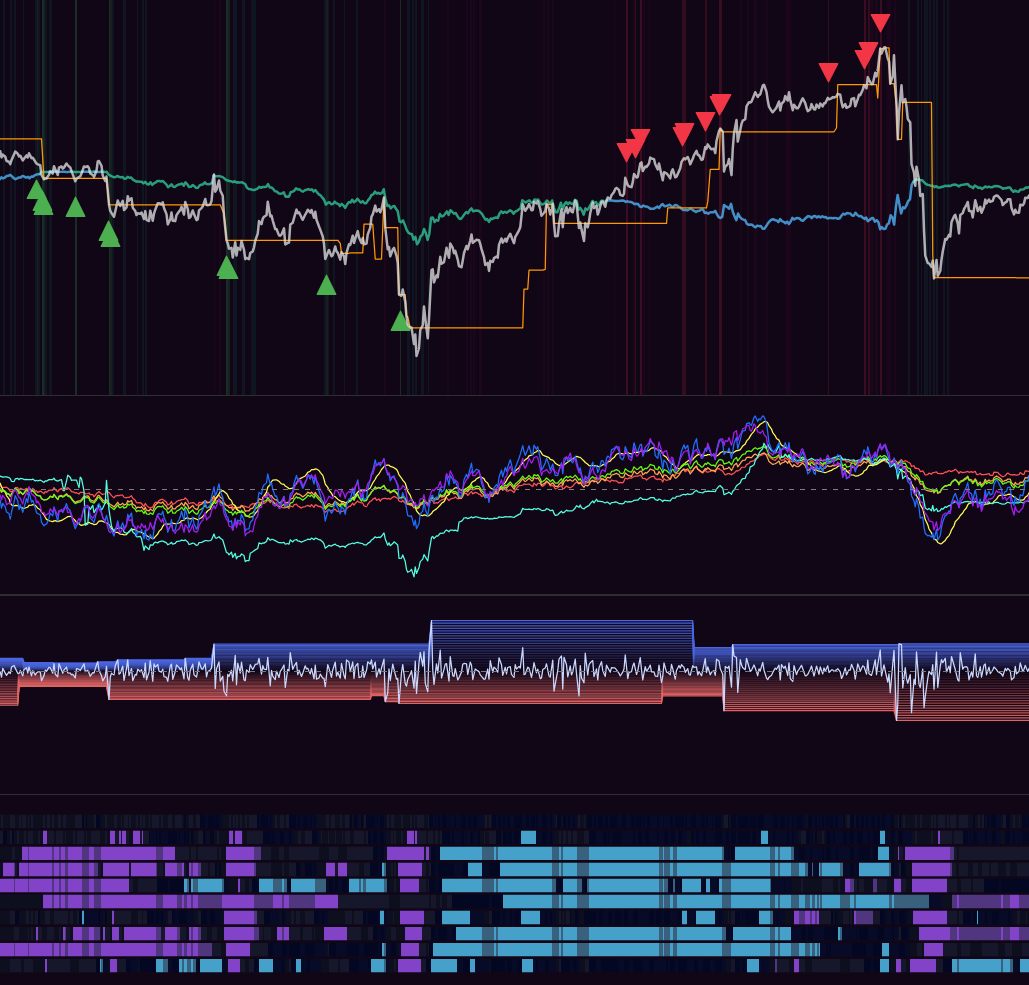Click the gray price line's highest peak

tap(884, 48)
